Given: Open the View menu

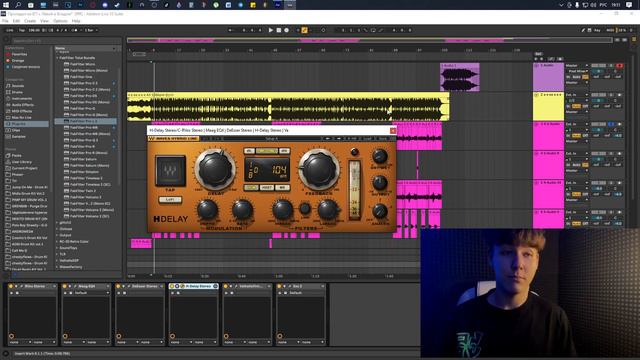Looking at the screenshot, I should (x=44, y=21).
